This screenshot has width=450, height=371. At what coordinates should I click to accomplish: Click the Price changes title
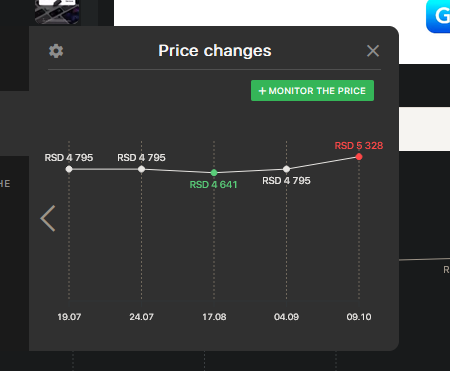[215, 51]
